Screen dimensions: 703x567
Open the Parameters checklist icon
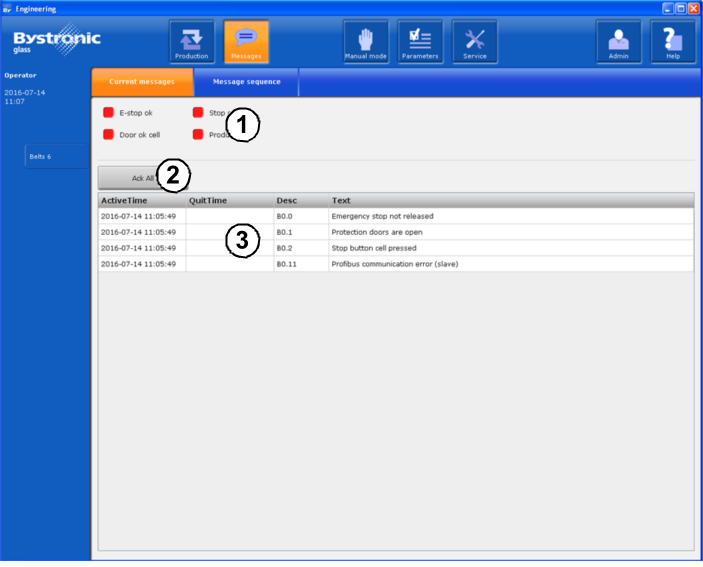(x=420, y=42)
